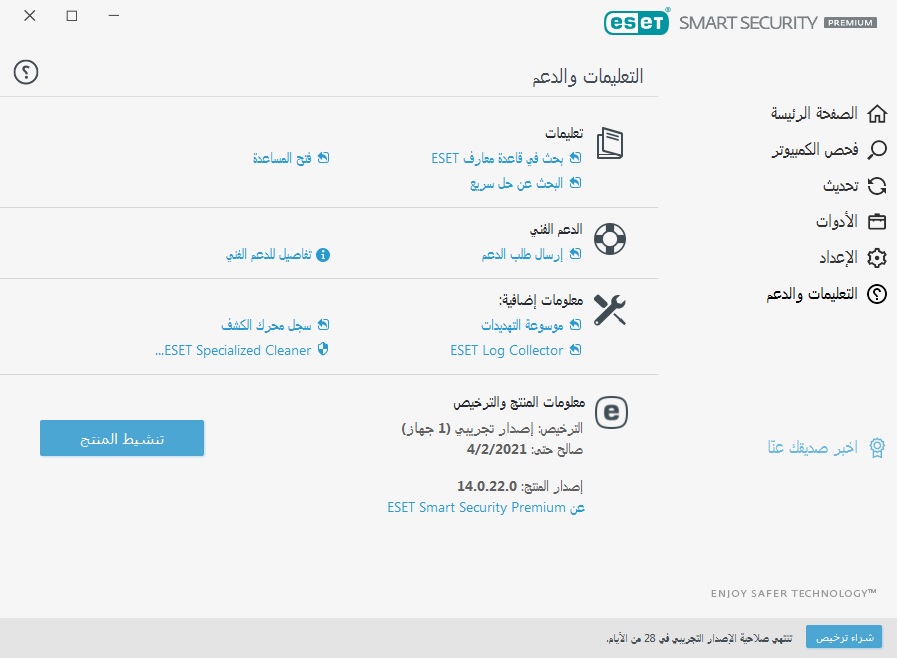The image size is (897, 658).
Task: Click the circular arrows icon for تحديث
Action: coord(876,185)
